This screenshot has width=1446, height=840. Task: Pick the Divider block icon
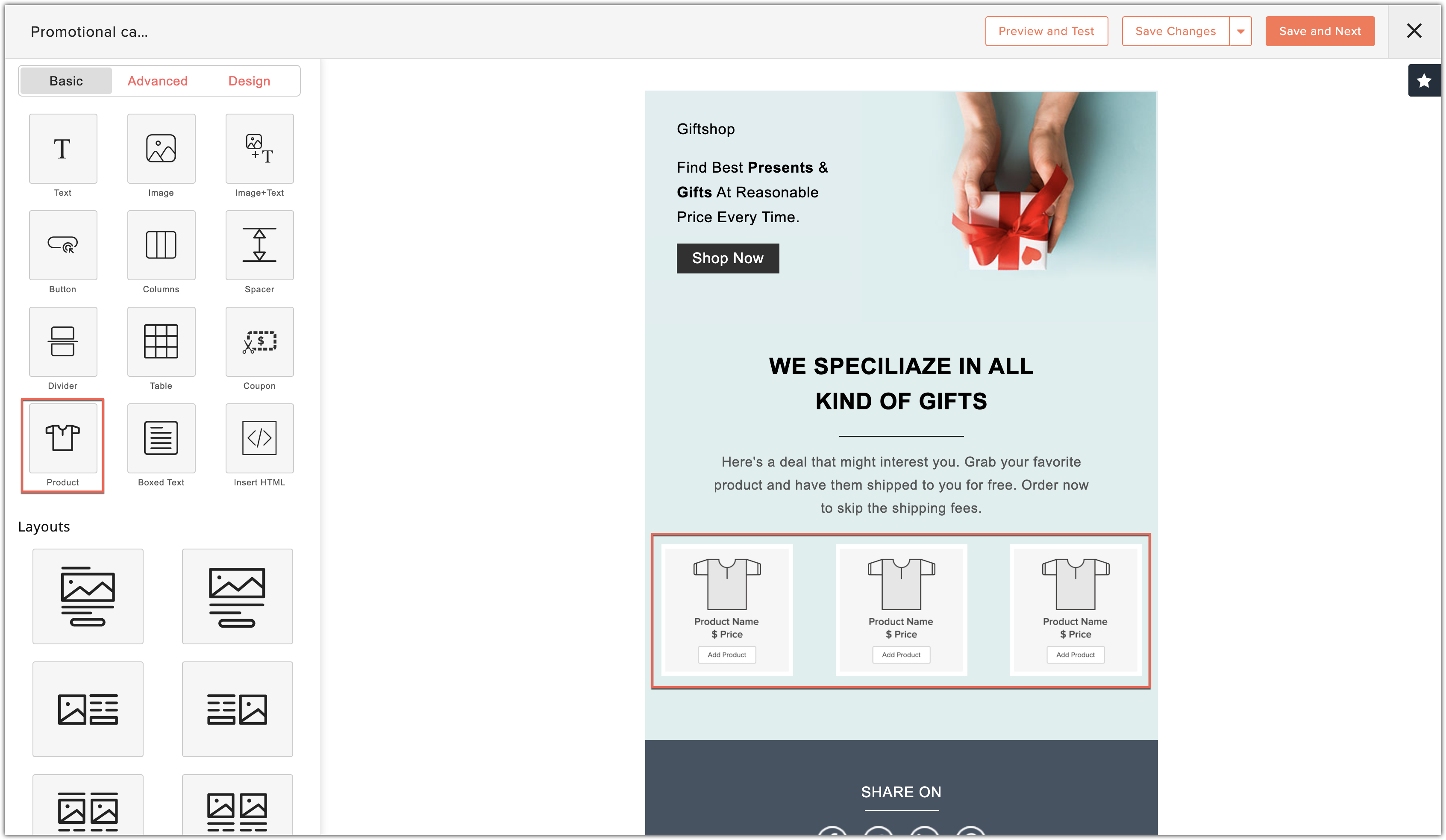tap(62, 342)
